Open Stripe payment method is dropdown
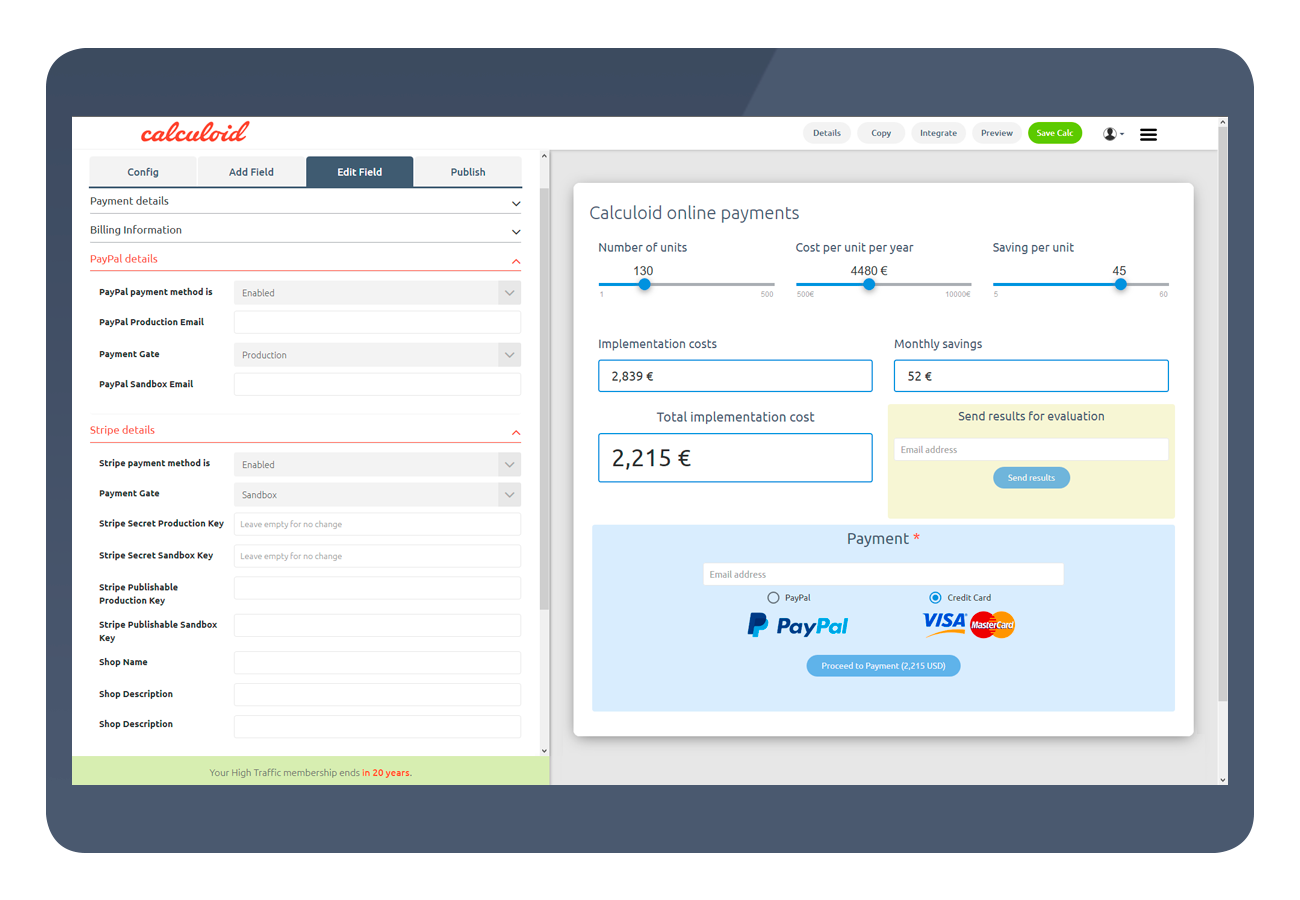 tap(377, 464)
